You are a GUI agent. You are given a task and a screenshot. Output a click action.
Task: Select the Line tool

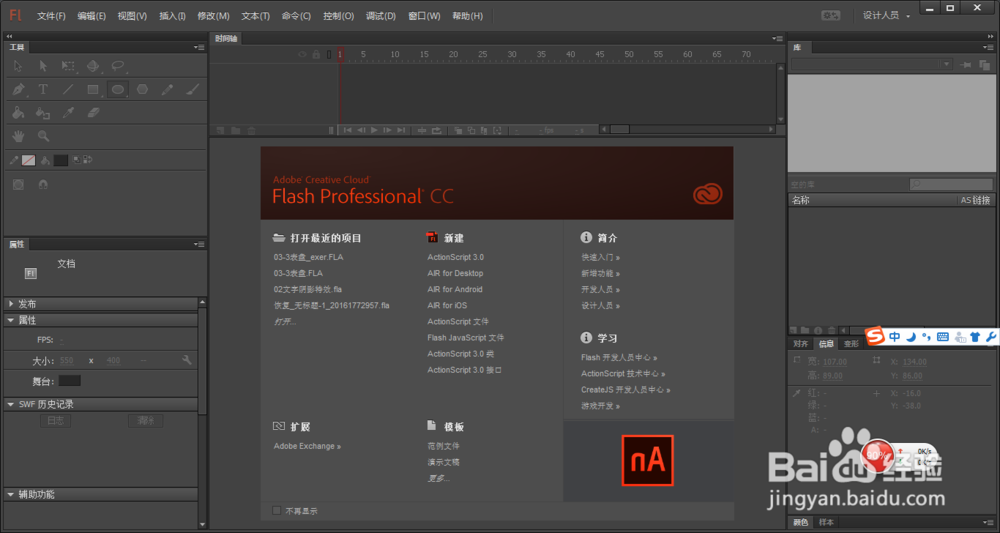coord(68,90)
